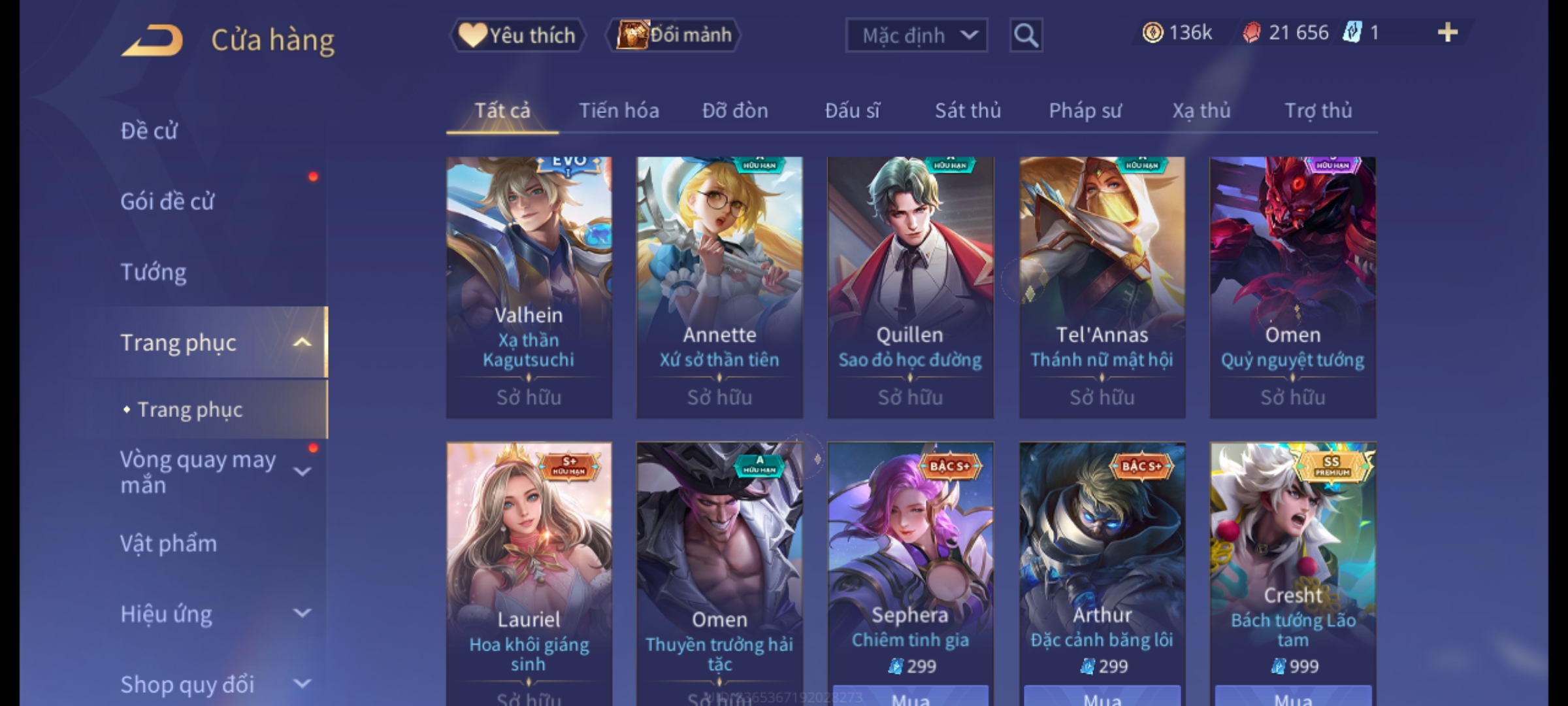Open Tướng in the sidebar
The image size is (1568, 706).
(x=154, y=272)
